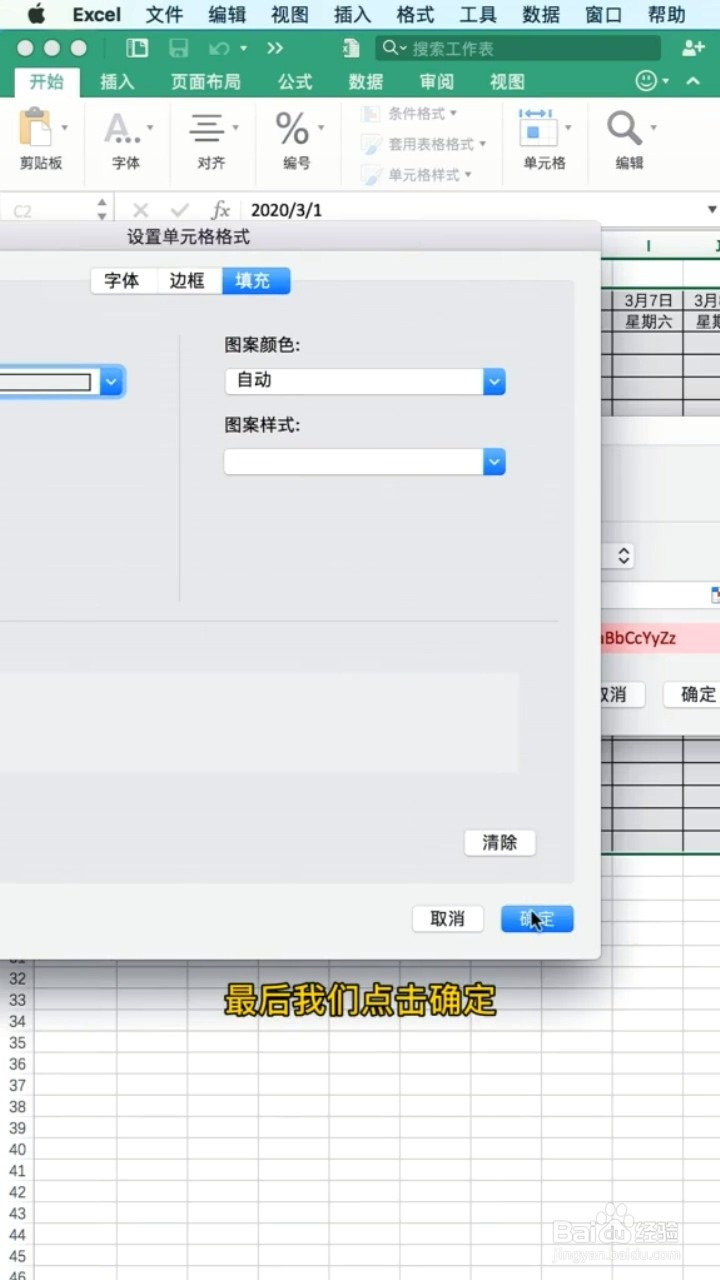Open the background color dropdown
This screenshot has height=1280, width=720.
pyautogui.click(x=111, y=381)
